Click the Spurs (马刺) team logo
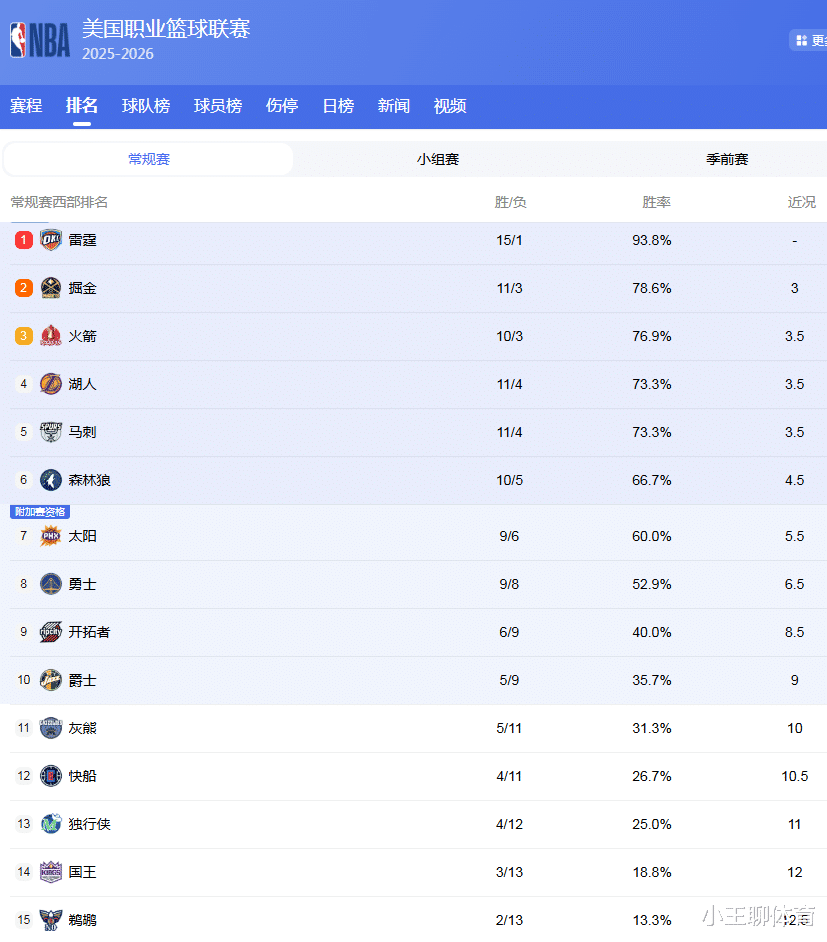 pos(50,432)
